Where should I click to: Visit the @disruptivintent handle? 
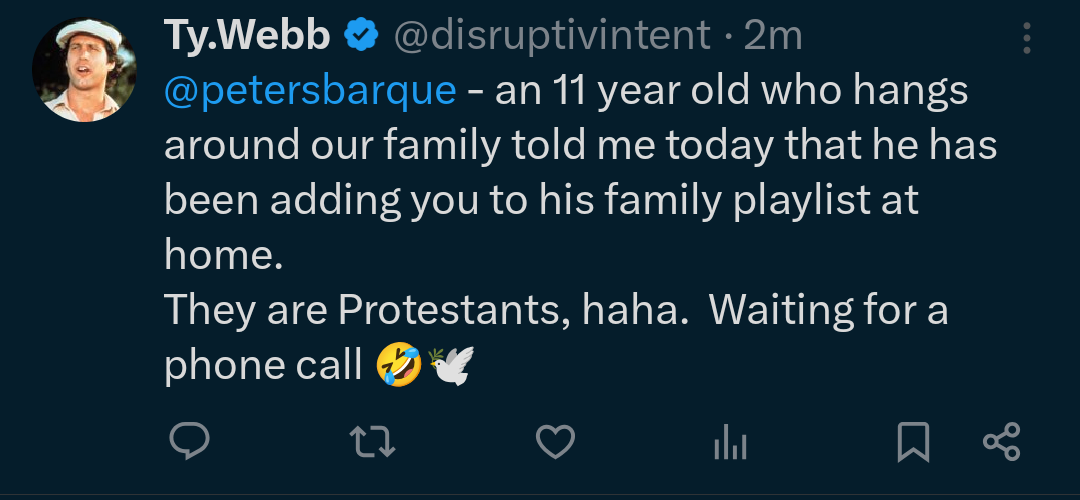[x=553, y=37]
